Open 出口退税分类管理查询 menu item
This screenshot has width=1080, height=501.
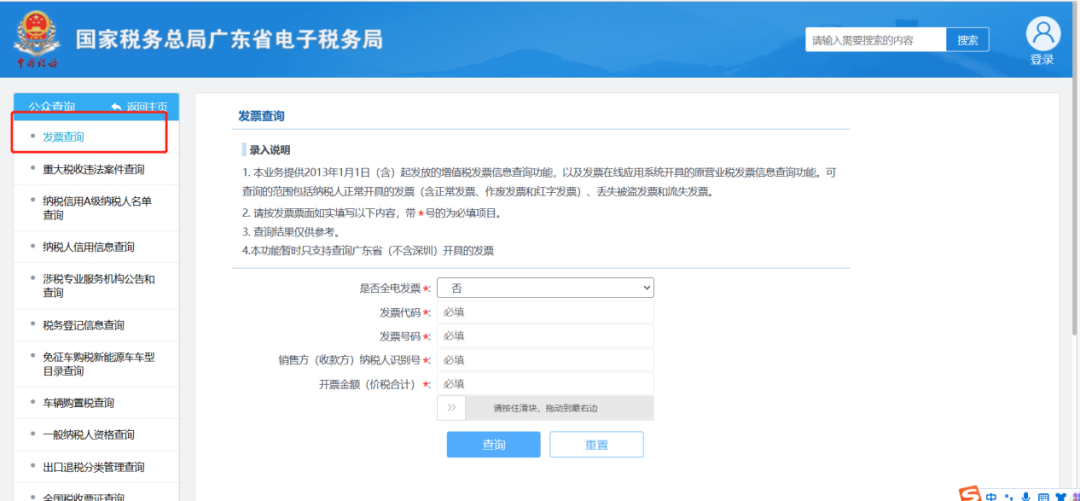pos(96,467)
